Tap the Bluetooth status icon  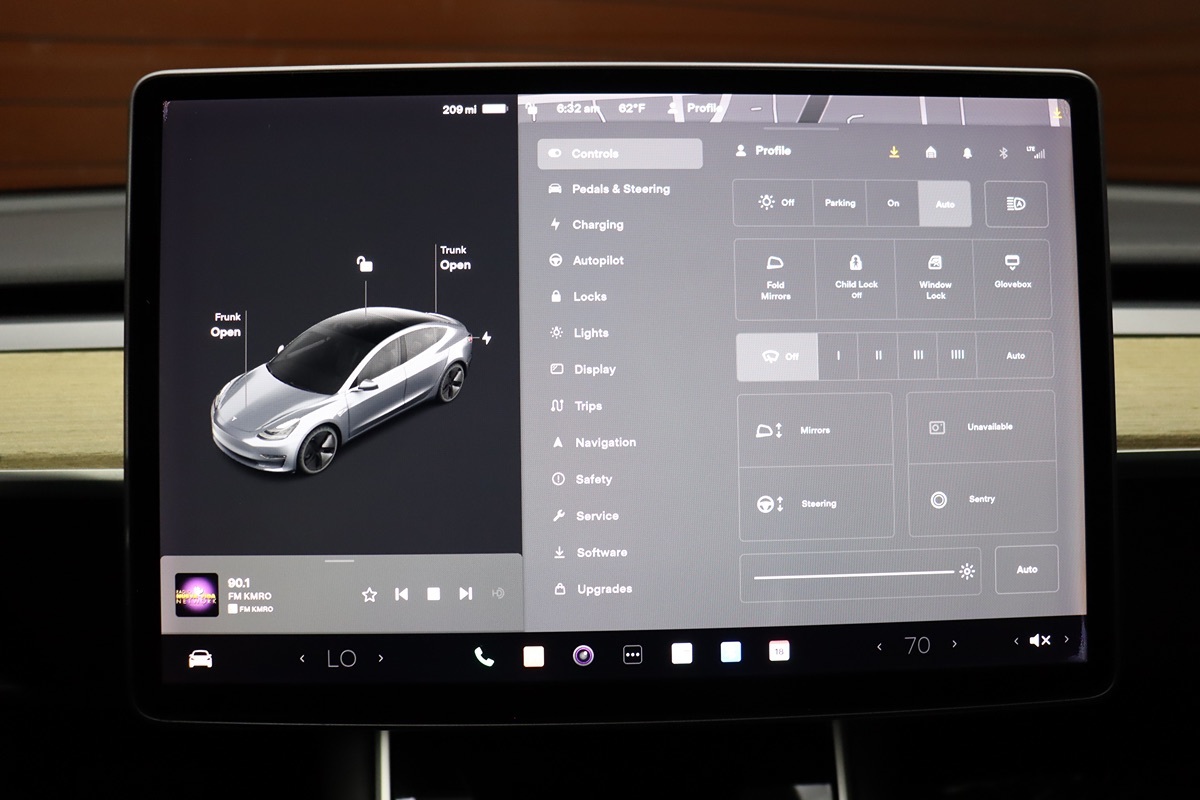click(1003, 153)
